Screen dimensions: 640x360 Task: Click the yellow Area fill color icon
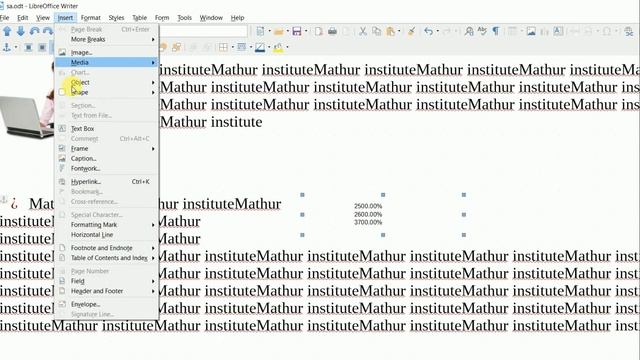[x=278, y=47]
